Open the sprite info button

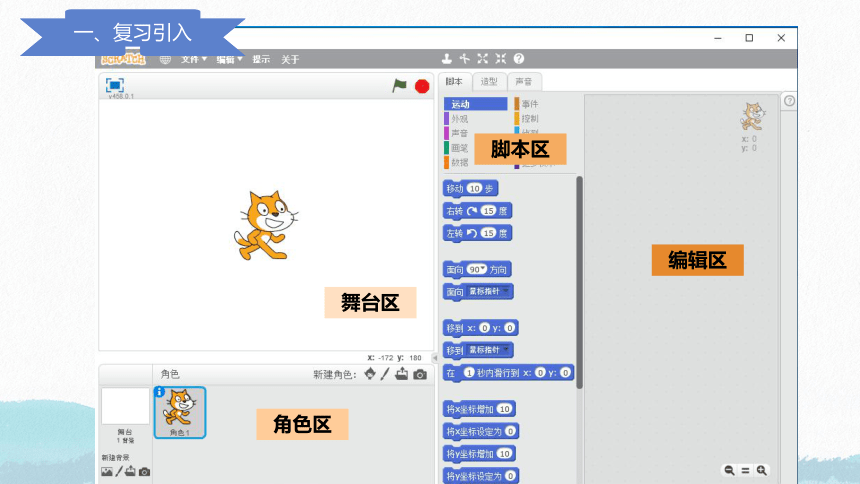(x=160, y=392)
